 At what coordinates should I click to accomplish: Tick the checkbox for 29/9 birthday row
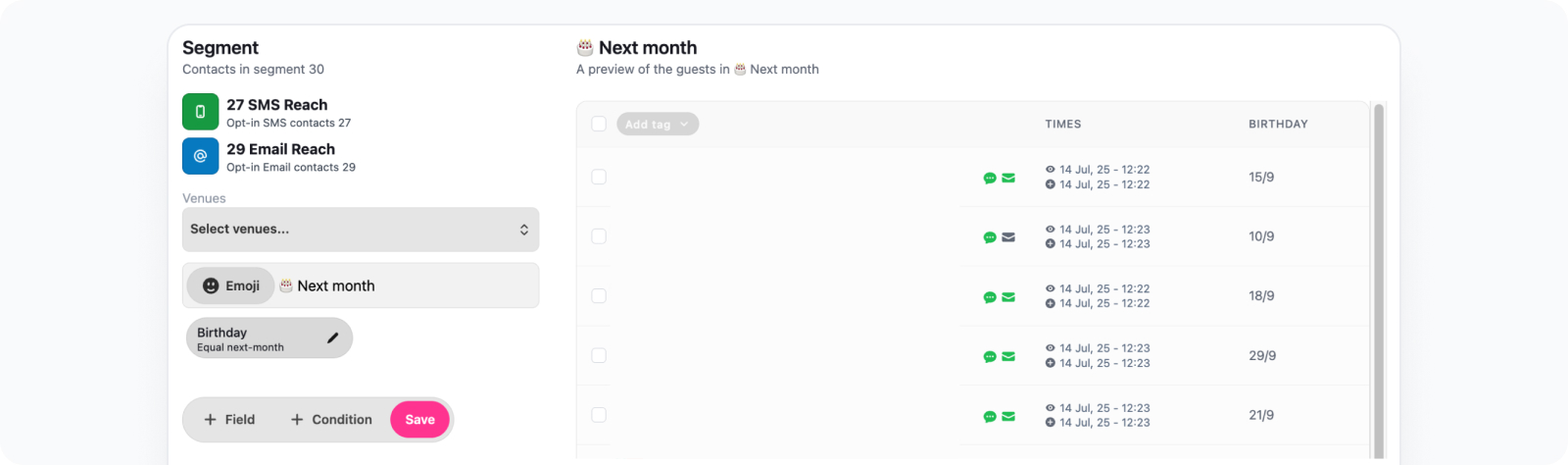click(599, 355)
